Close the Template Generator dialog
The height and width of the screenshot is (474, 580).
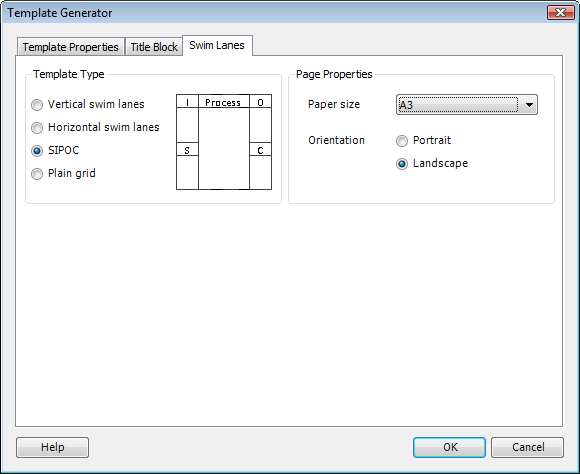click(x=561, y=12)
